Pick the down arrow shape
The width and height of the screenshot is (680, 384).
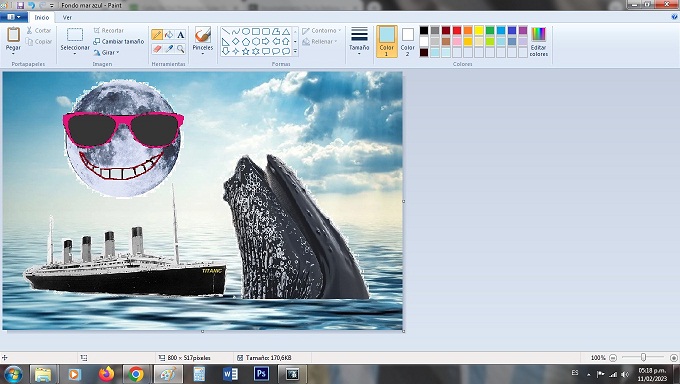click(226, 52)
